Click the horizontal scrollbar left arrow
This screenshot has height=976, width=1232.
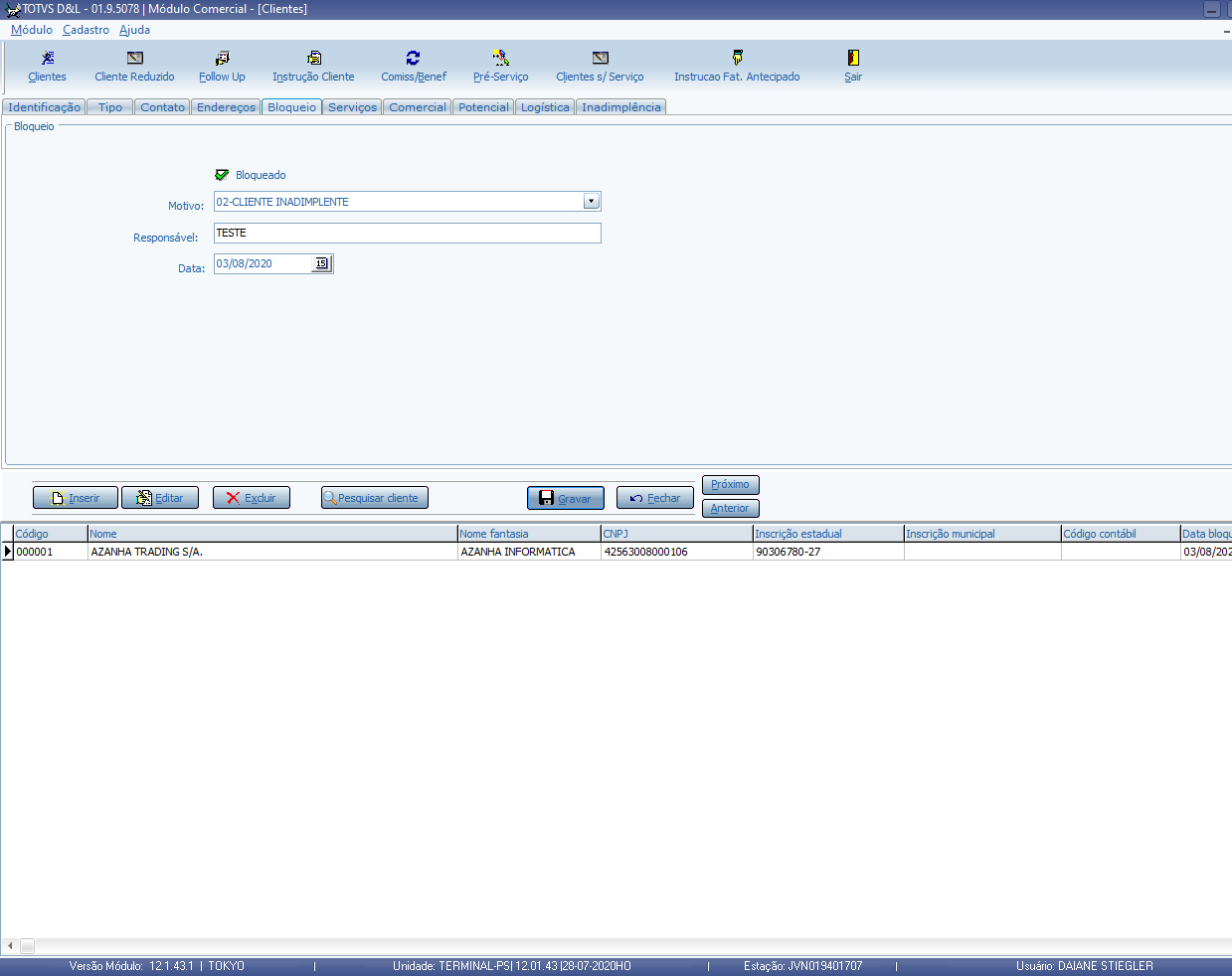click(10, 946)
